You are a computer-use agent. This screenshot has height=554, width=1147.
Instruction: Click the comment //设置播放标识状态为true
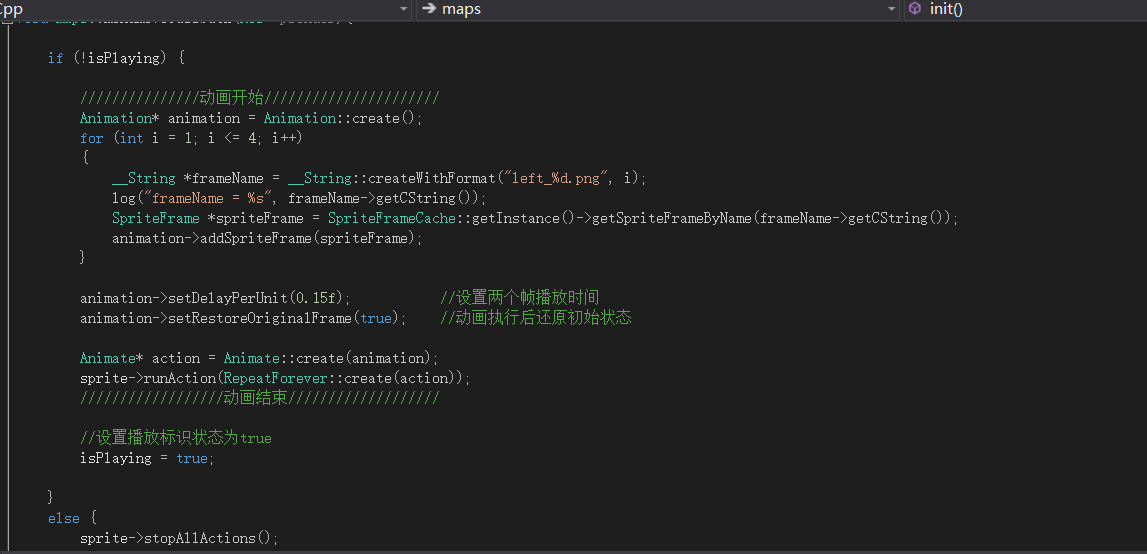point(176,438)
